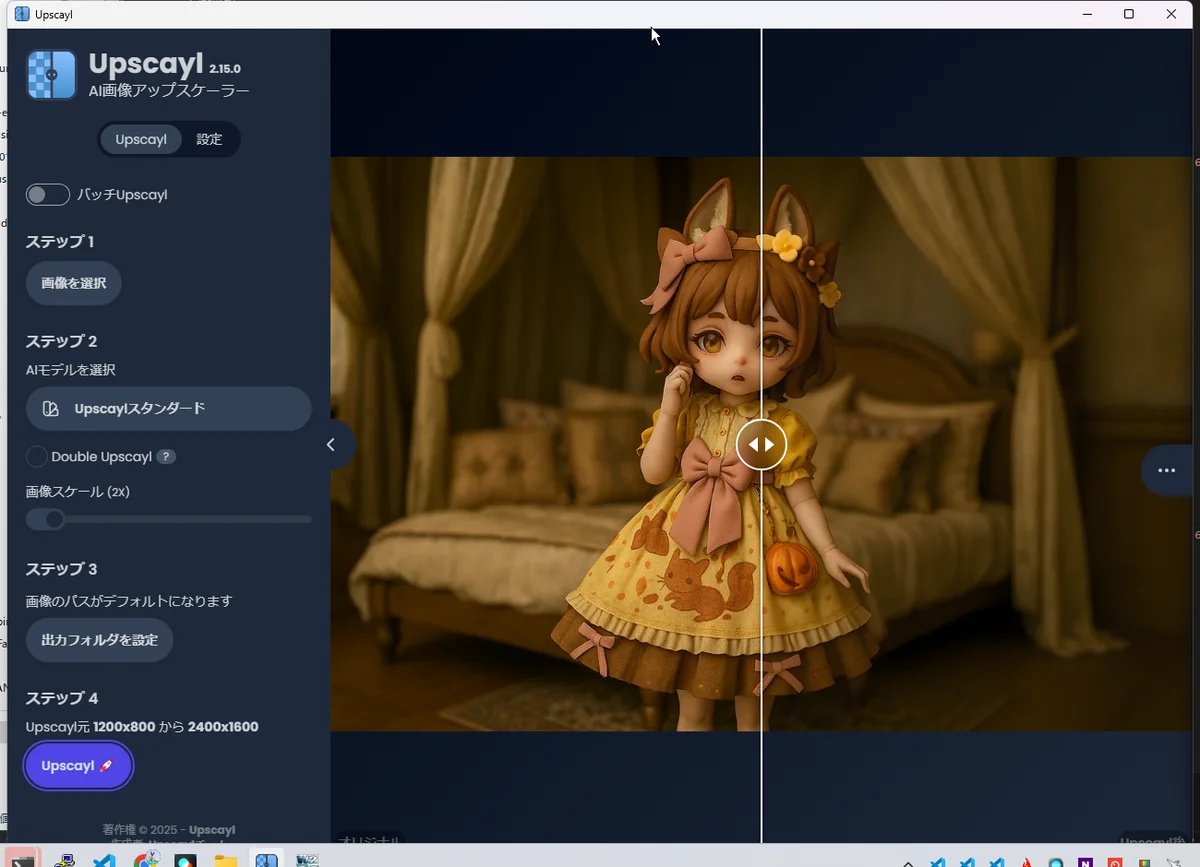Image resolution: width=1200 pixels, height=867 pixels.
Task: Click the comparison slider arrows handle
Action: click(761, 444)
